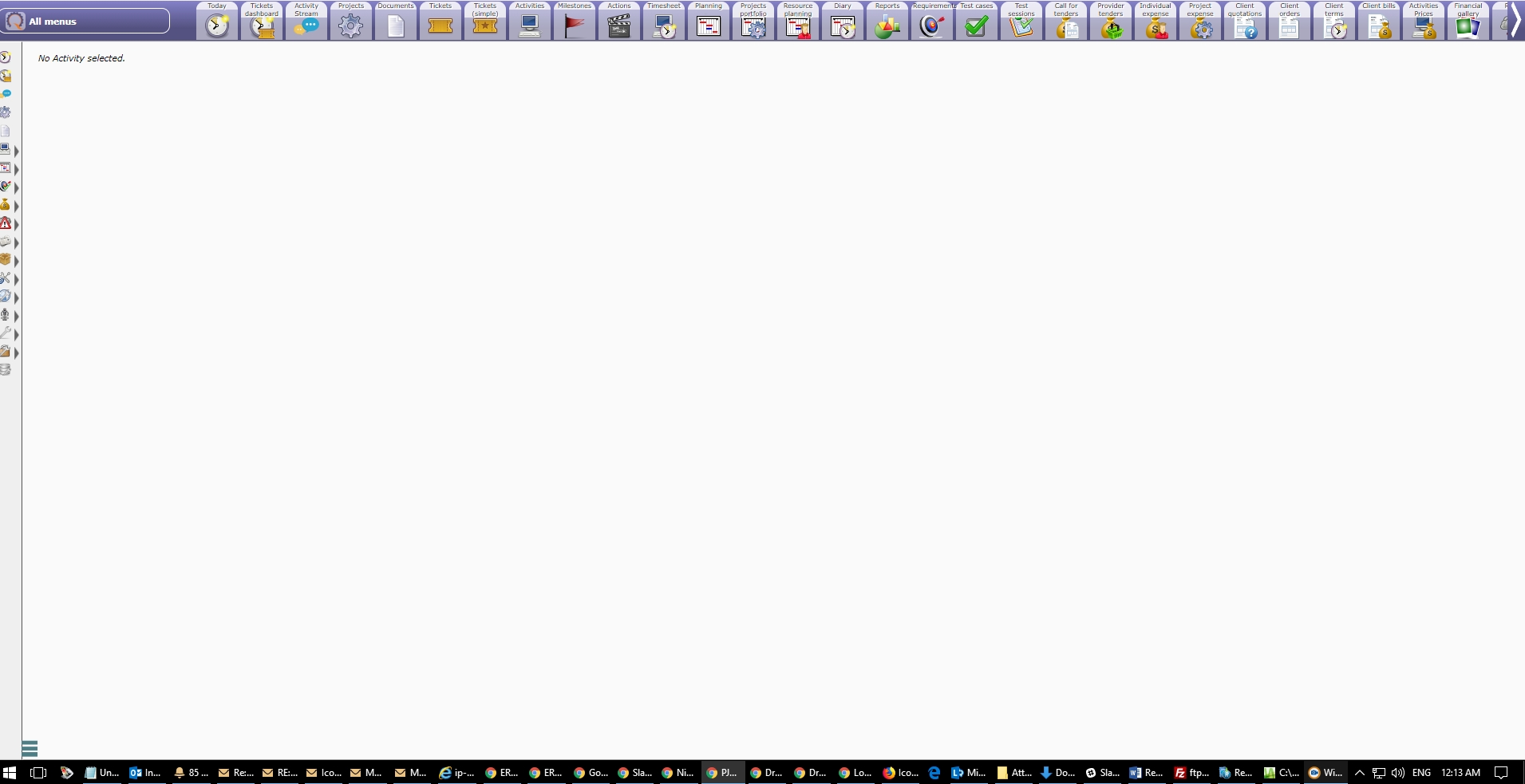The width and height of the screenshot is (1525, 784).
Task: Open the Windows Start menu
Action: click(10, 773)
